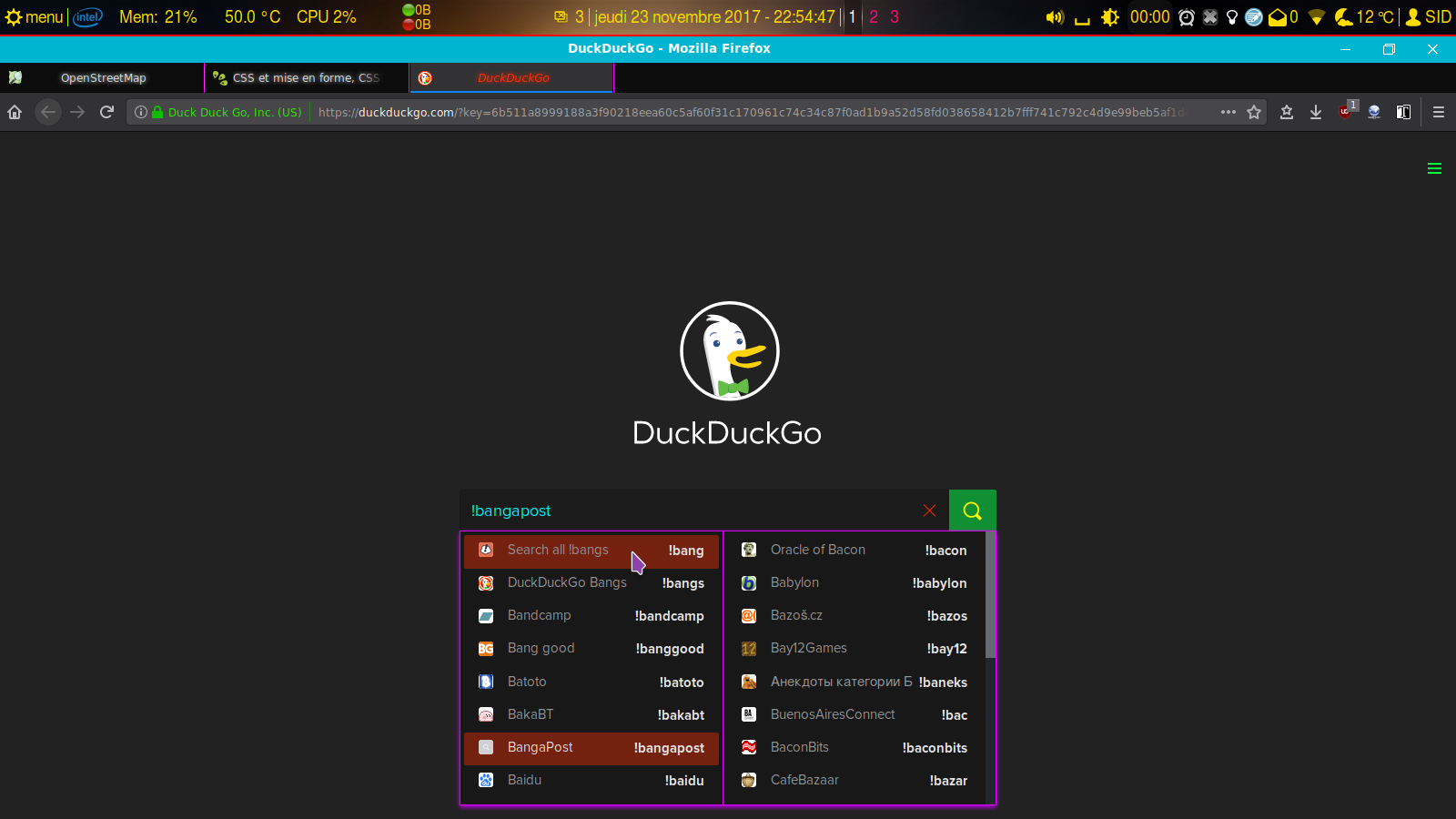
Task: Choose the DuckDuckGo Bangs suggestion
Action: (591, 582)
